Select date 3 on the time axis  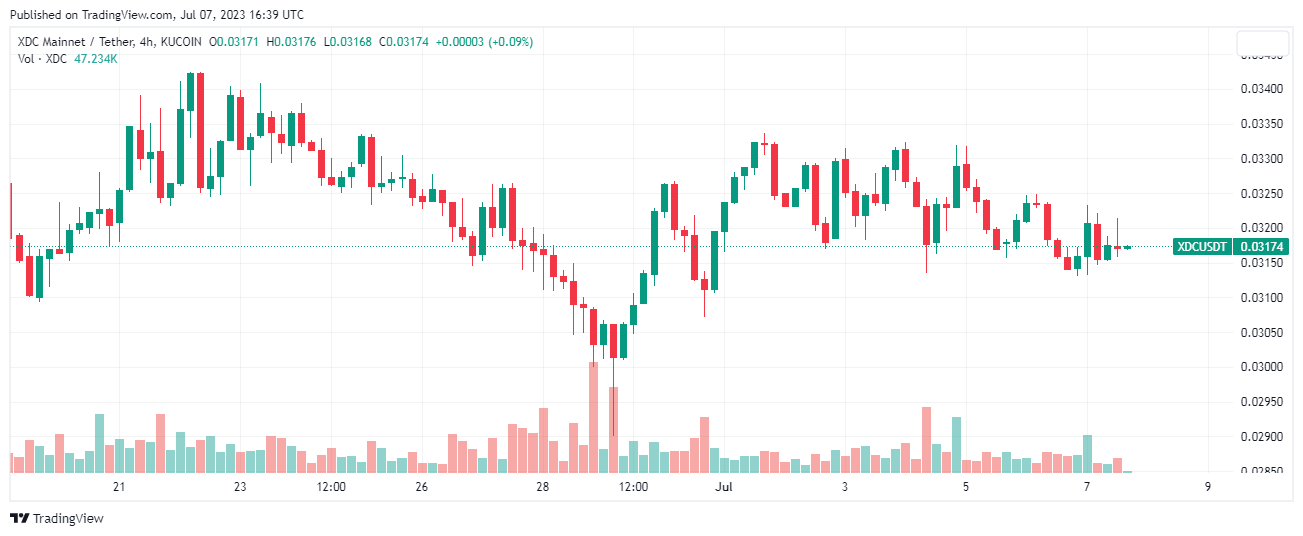(845, 487)
